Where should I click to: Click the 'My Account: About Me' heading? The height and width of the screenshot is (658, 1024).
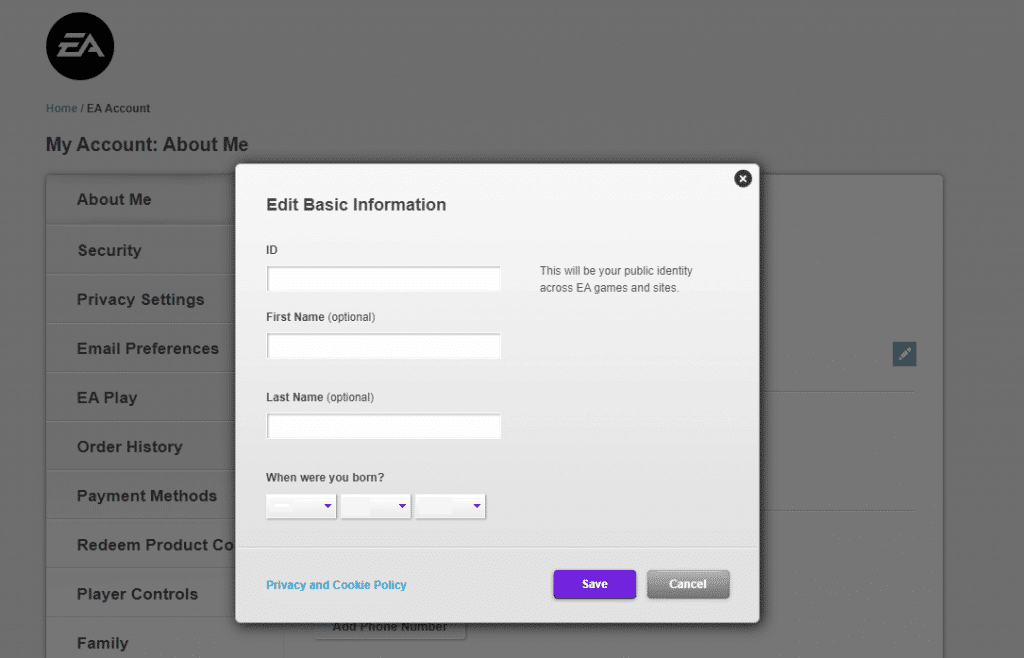(x=147, y=144)
